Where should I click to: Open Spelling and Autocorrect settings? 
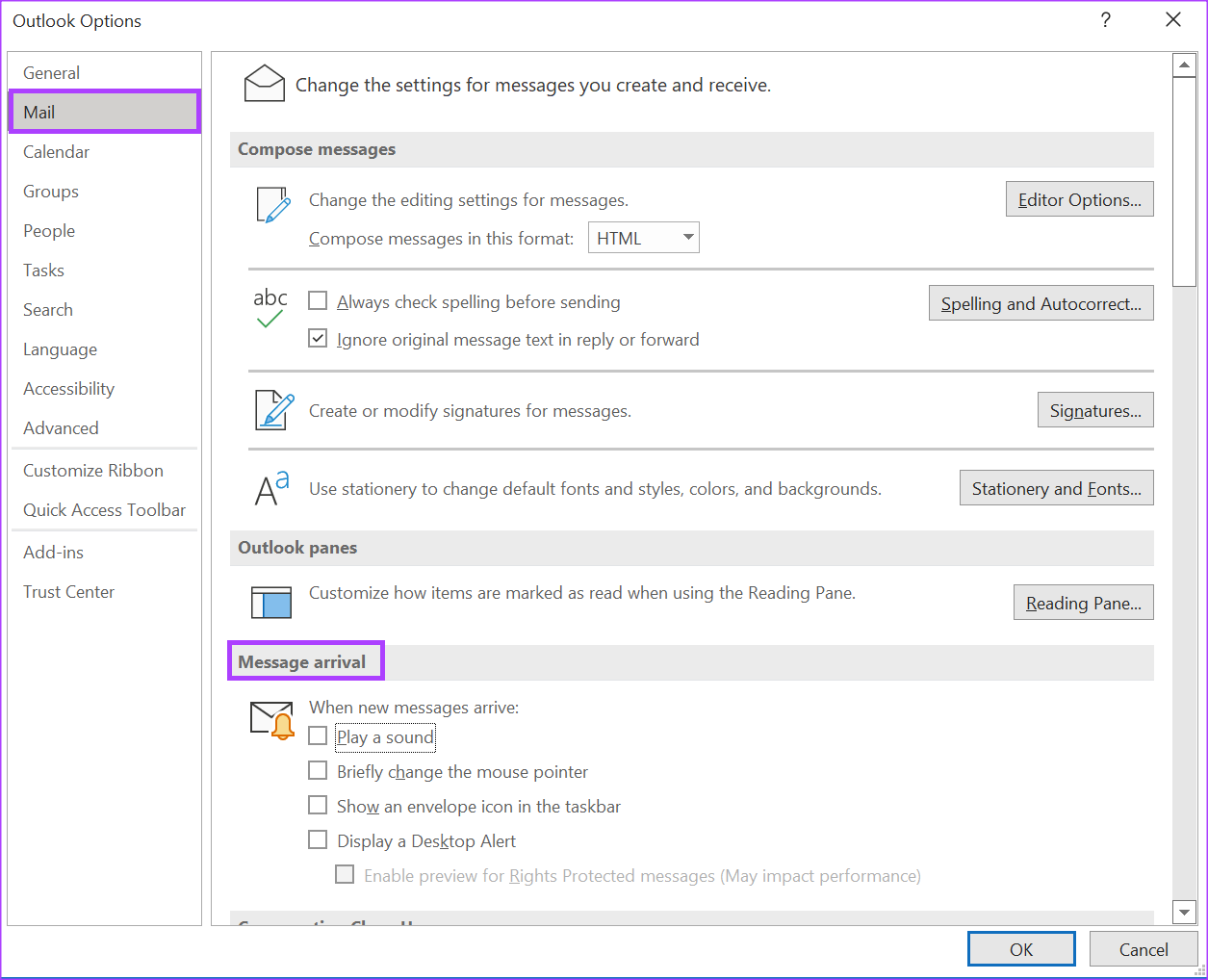(x=1041, y=303)
